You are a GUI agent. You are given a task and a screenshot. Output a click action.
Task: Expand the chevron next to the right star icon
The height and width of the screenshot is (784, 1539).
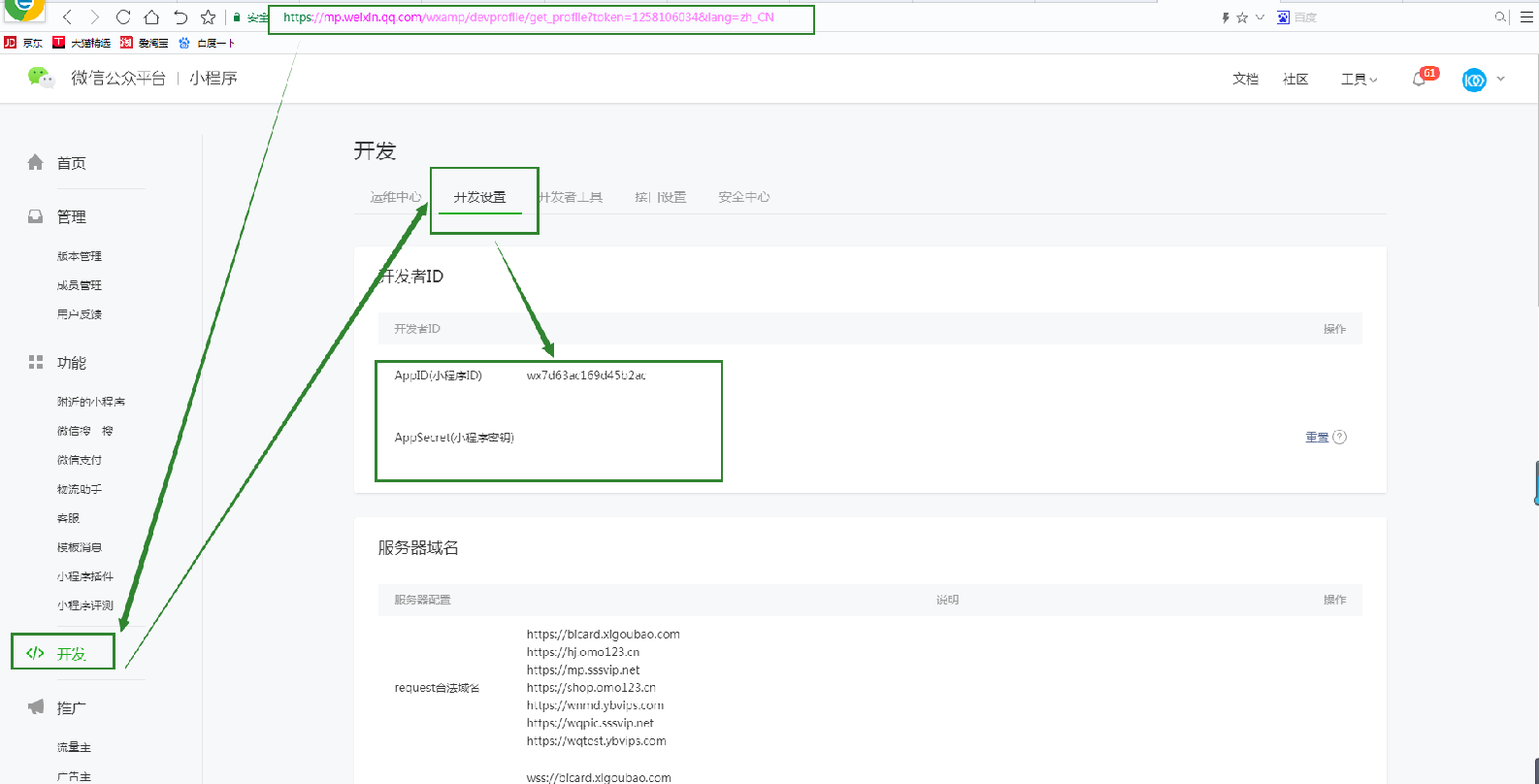point(1260,17)
